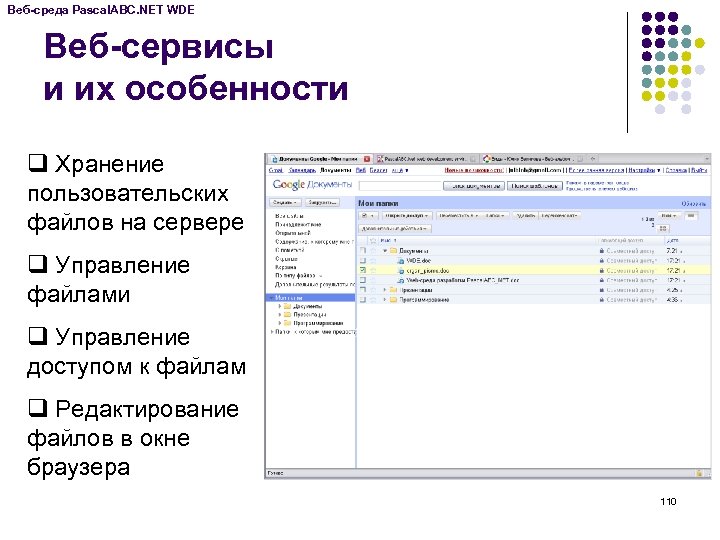
Task: Click the Обновить refresh link
Action: (x=693, y=203)
